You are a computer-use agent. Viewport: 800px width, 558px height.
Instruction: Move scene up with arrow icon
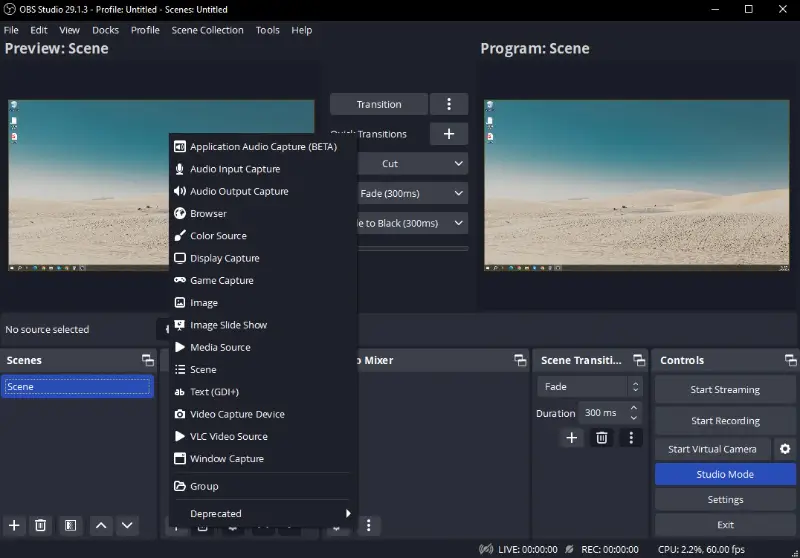(101, 525)
